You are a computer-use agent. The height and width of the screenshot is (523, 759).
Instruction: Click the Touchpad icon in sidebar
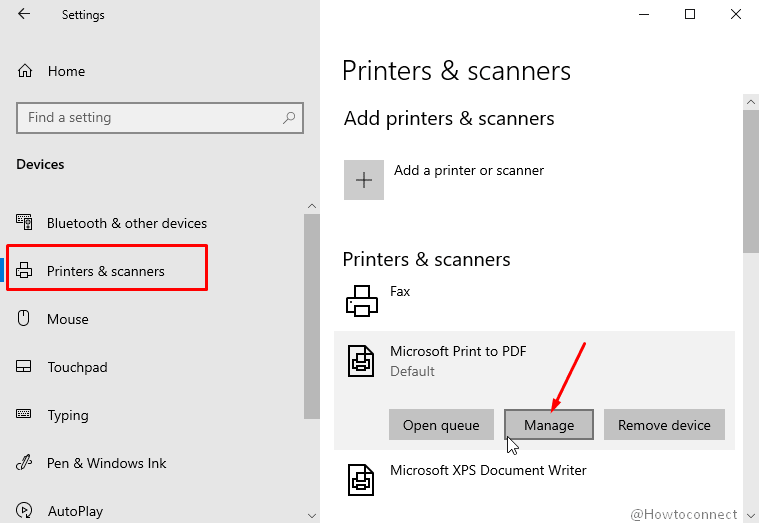click(x=24, y=366)
